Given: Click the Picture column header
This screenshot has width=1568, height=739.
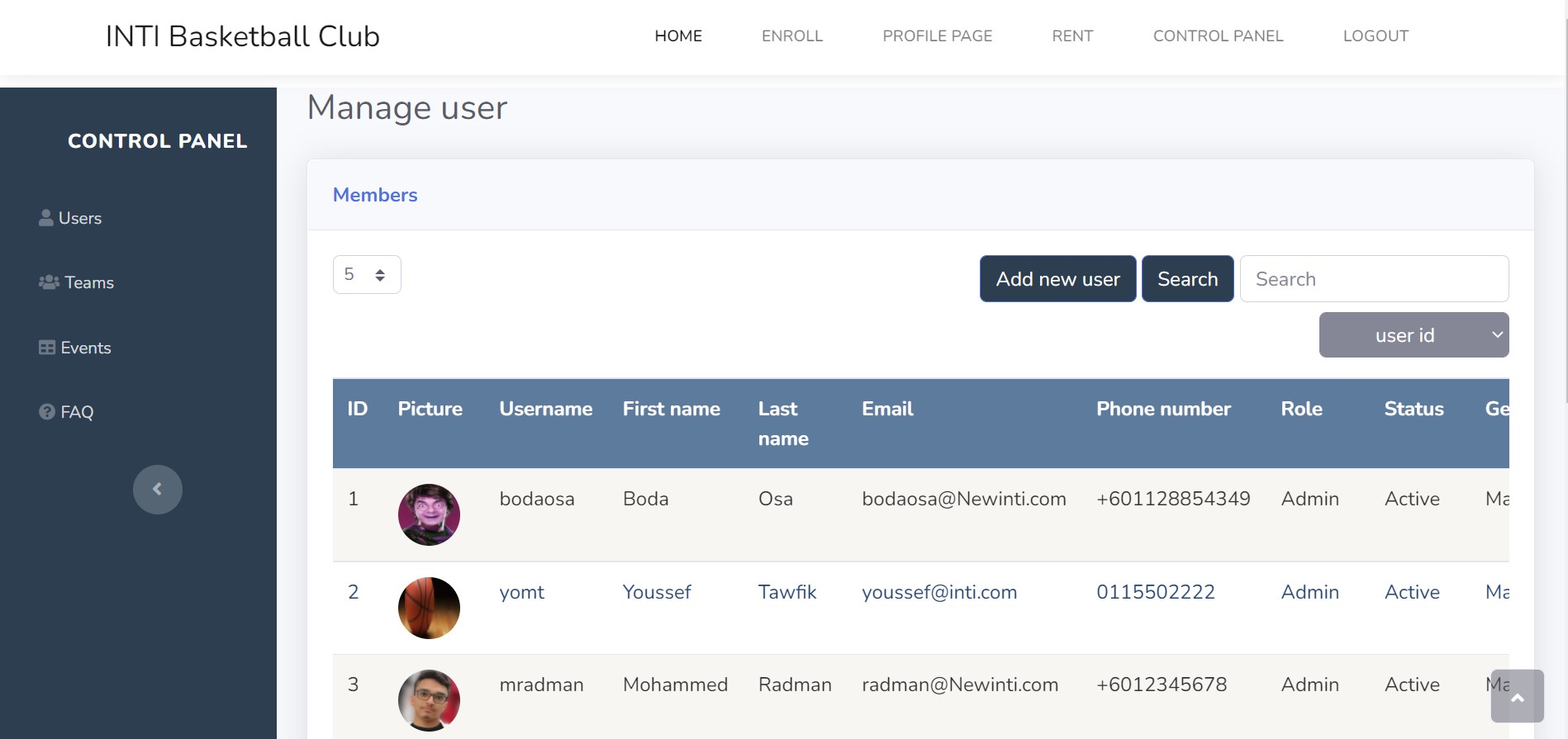Looking at the screenshot, I should click(x=430, y=409).
